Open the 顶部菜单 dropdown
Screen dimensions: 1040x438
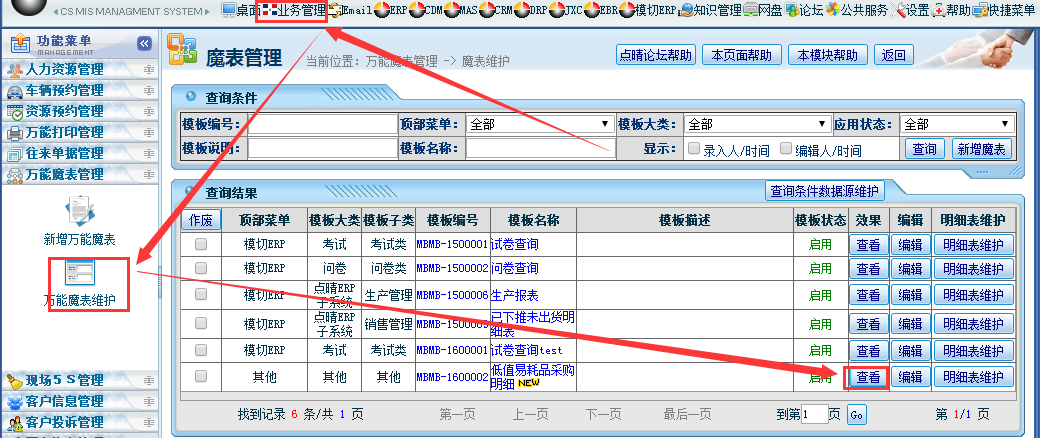click(540, 125)
